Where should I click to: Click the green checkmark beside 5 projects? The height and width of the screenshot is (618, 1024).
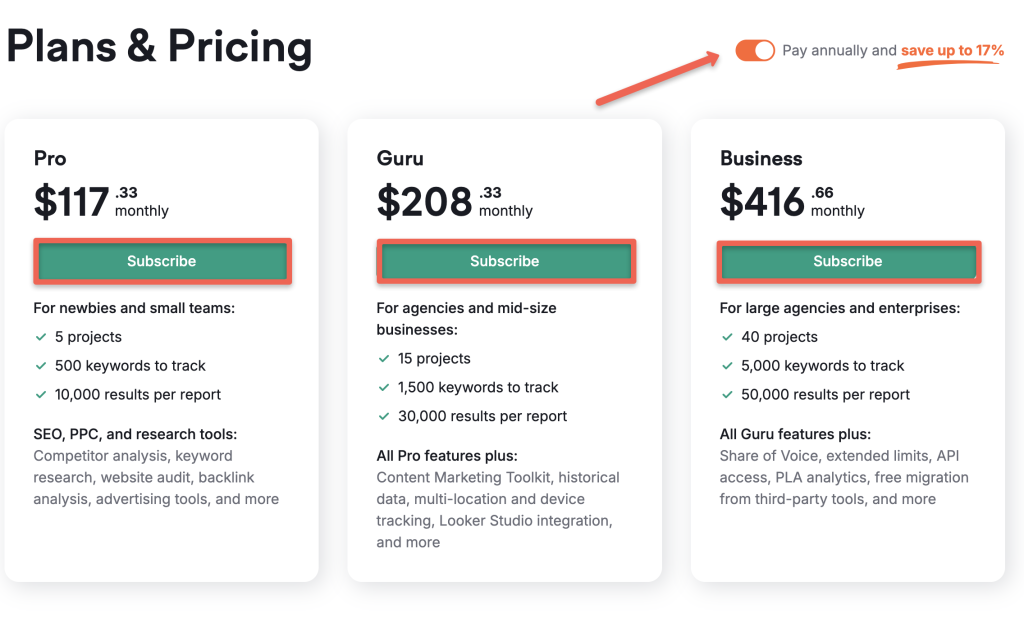point(42,337)
